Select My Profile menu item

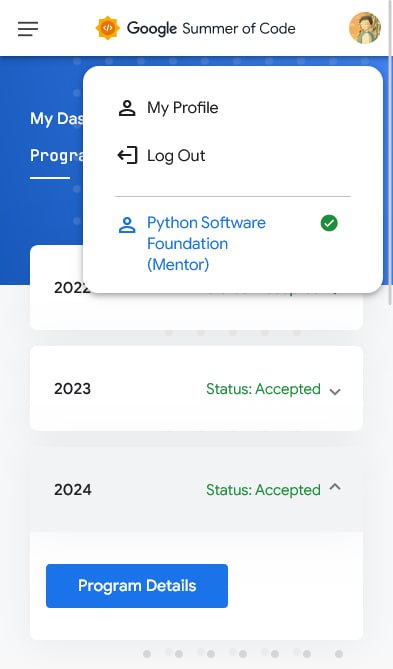(x=233, y=108)
